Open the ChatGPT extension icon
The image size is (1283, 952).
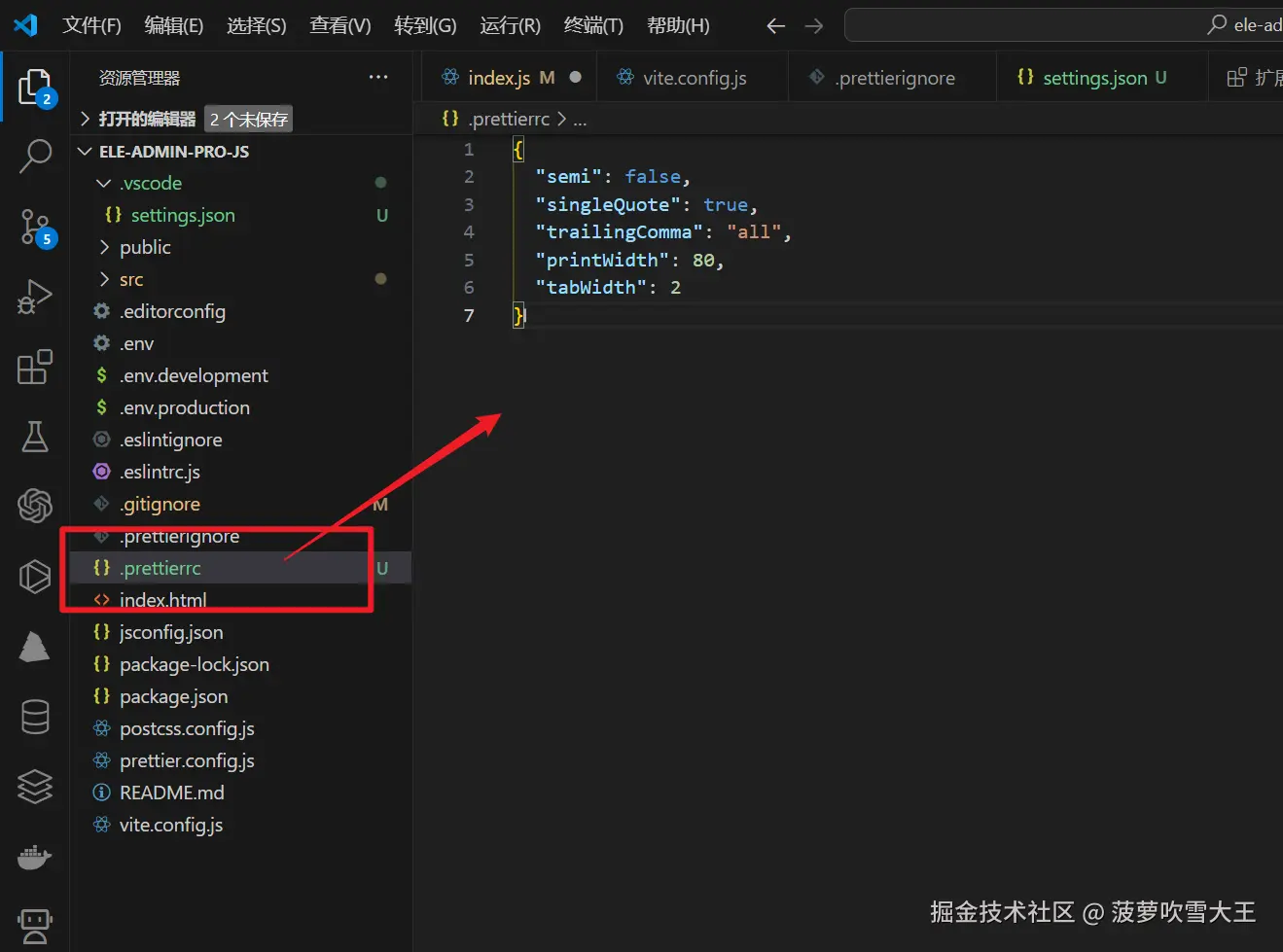point(35,506)
